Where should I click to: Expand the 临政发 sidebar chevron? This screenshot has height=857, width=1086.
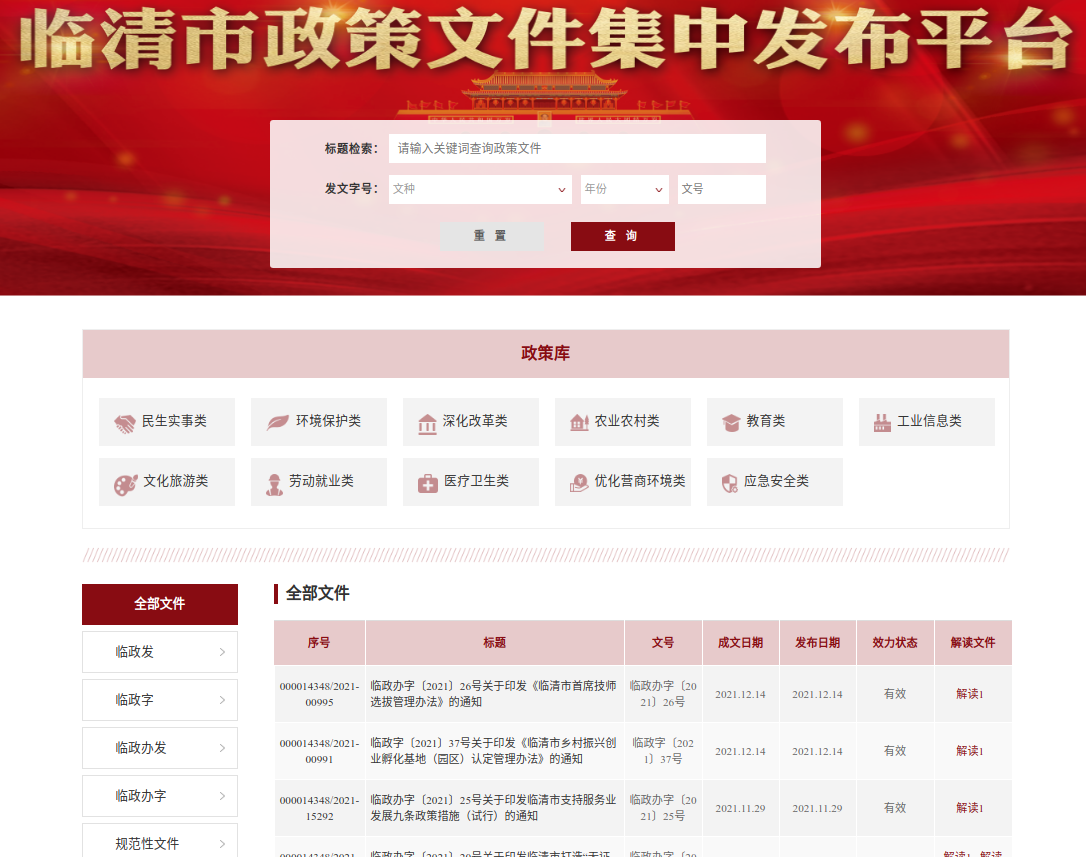(222, 652)
